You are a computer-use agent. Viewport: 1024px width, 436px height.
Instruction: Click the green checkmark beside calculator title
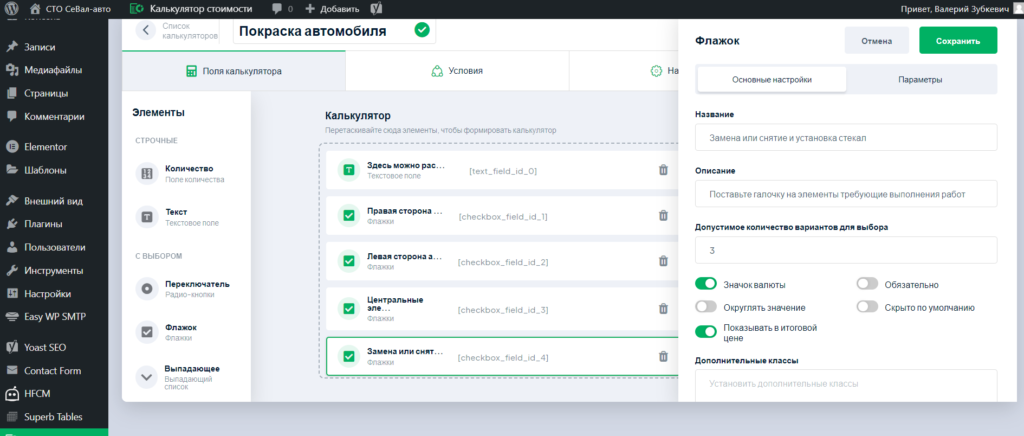point(422,30)
